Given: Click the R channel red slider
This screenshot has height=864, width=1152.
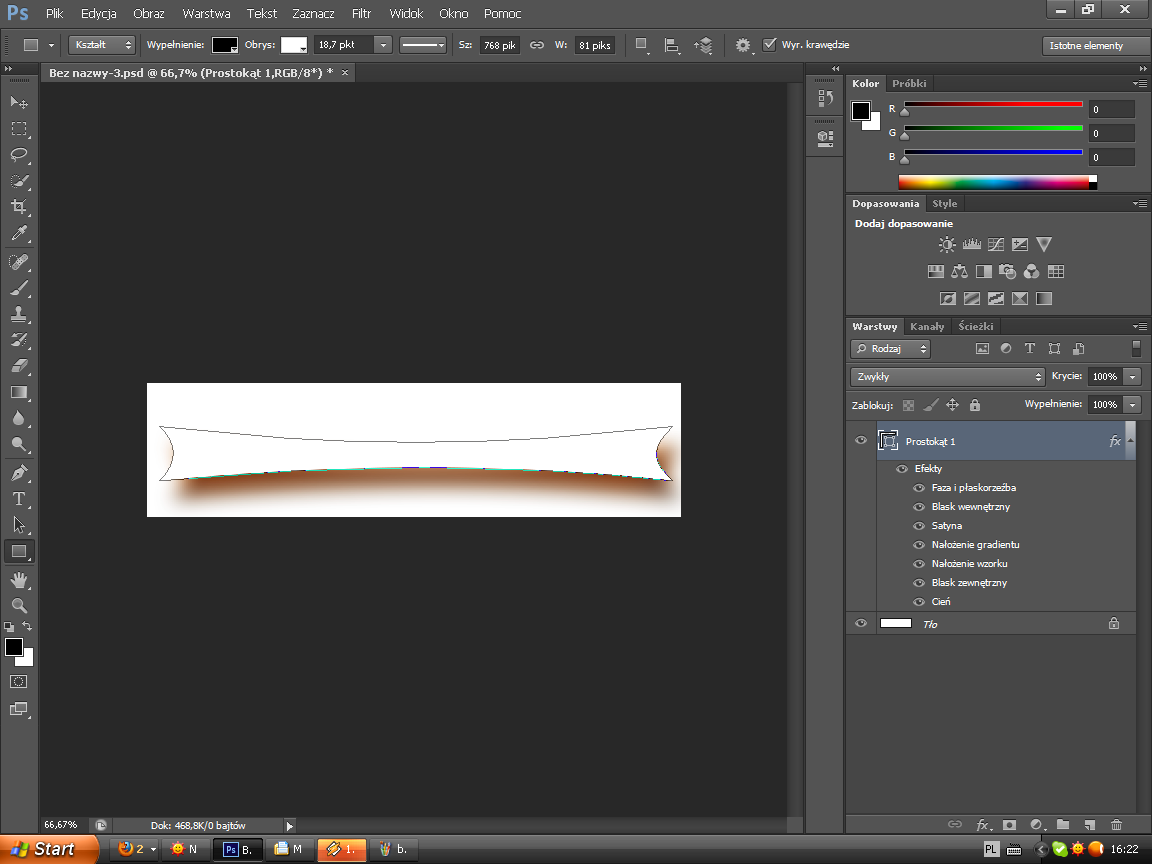Looking at the screenshot, I should 993,104.
